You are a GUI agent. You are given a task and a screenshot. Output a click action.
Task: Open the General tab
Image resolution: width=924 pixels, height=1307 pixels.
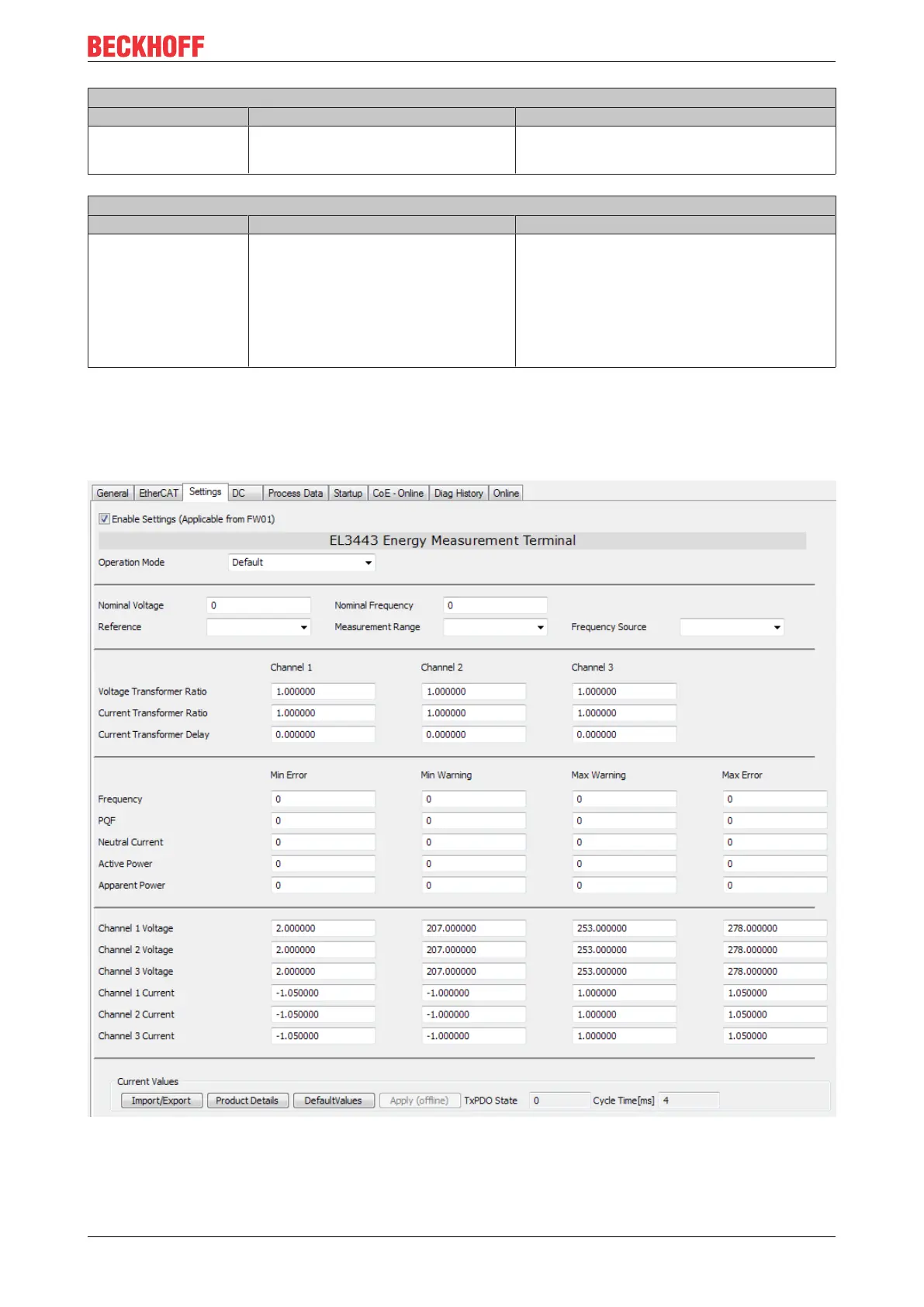click(112, 493)
